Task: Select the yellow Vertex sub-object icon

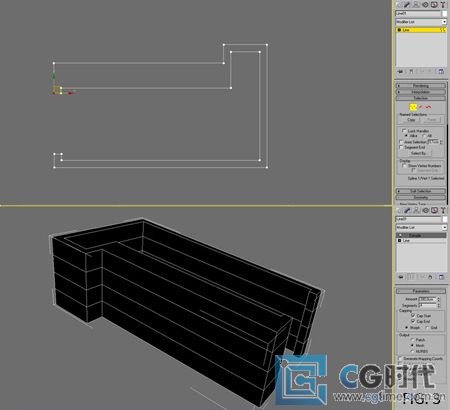Action: [413, 107]
